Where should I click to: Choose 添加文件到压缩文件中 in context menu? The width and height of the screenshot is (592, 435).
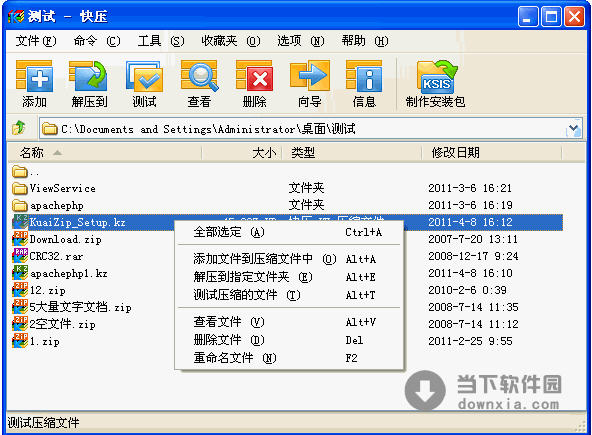tap(289, 259)
